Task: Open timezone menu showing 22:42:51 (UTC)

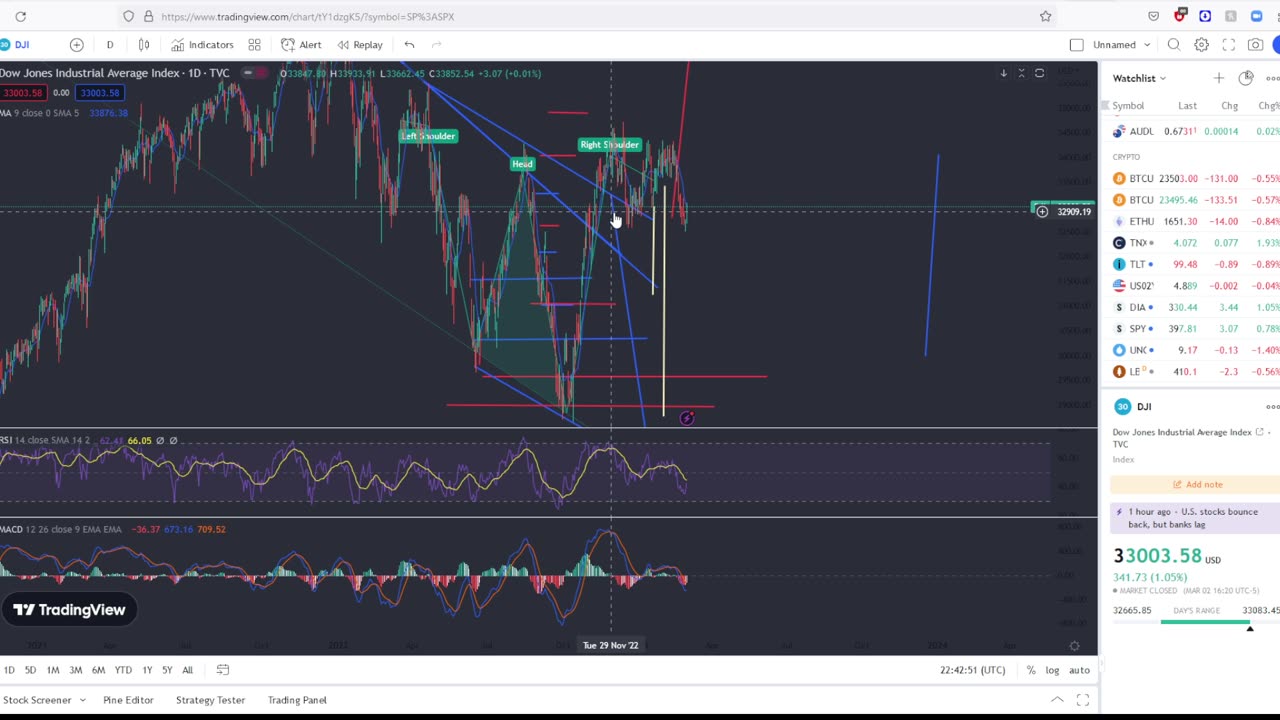Action: [975, 670]
